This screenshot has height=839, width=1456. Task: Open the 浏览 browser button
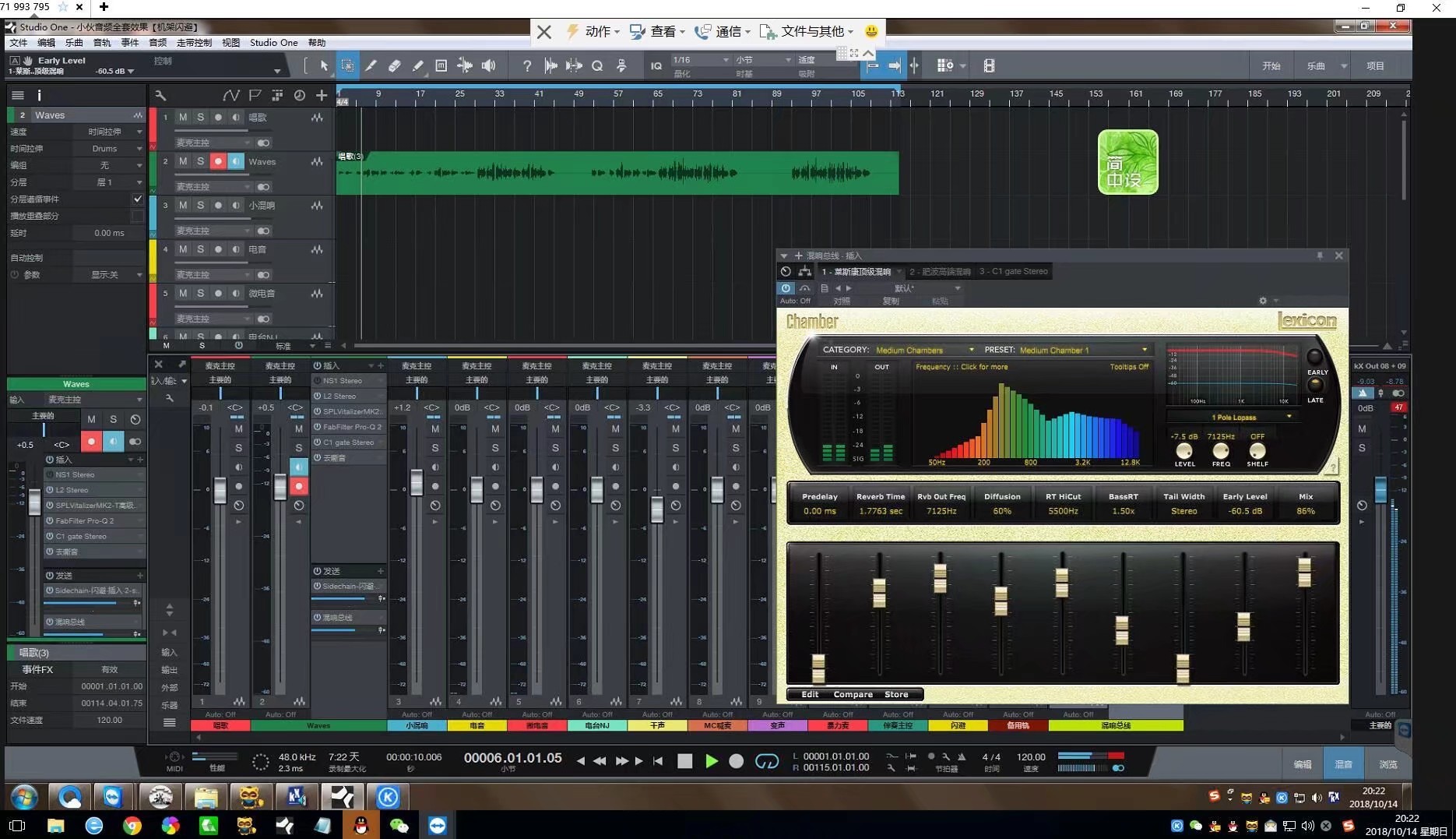1387,764
